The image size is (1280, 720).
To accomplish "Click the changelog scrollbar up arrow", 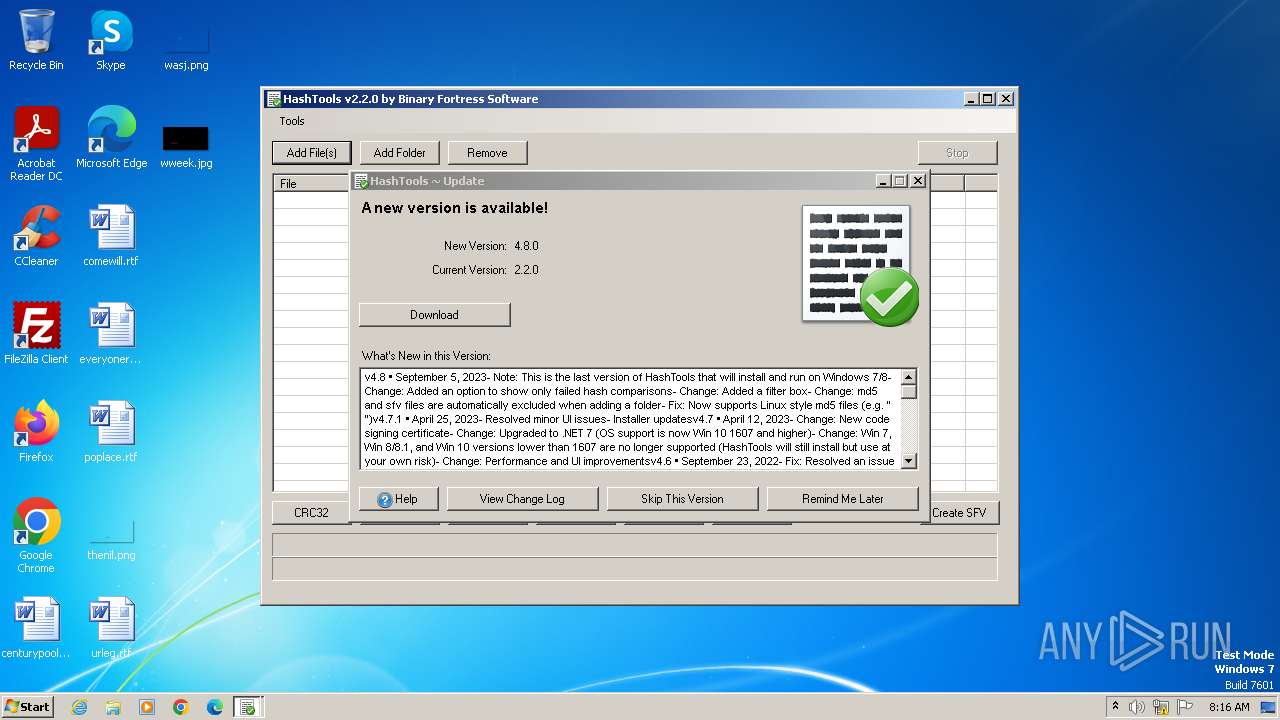I will click(x=908, y=377).
